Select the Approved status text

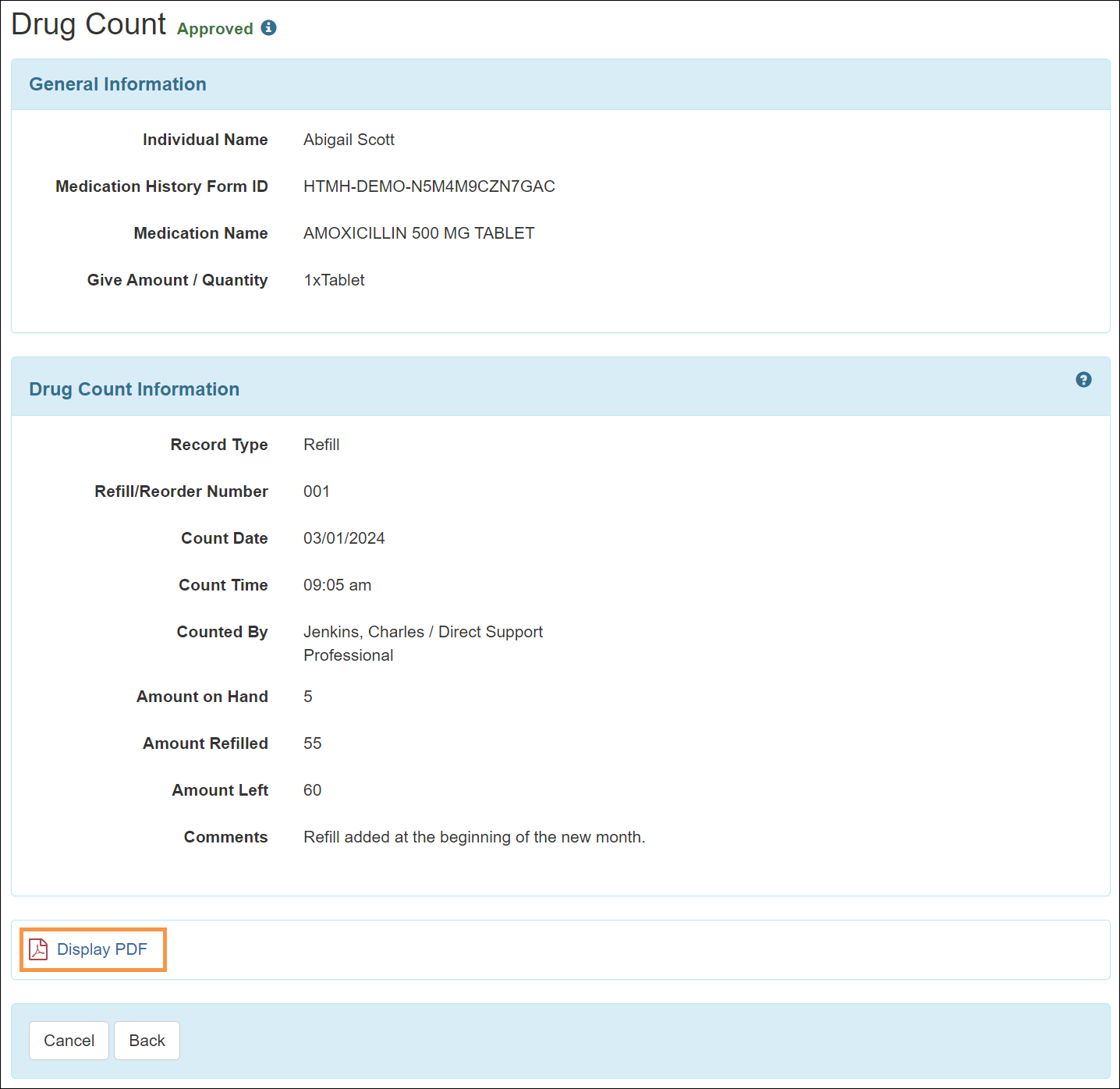tap(215, 29)
